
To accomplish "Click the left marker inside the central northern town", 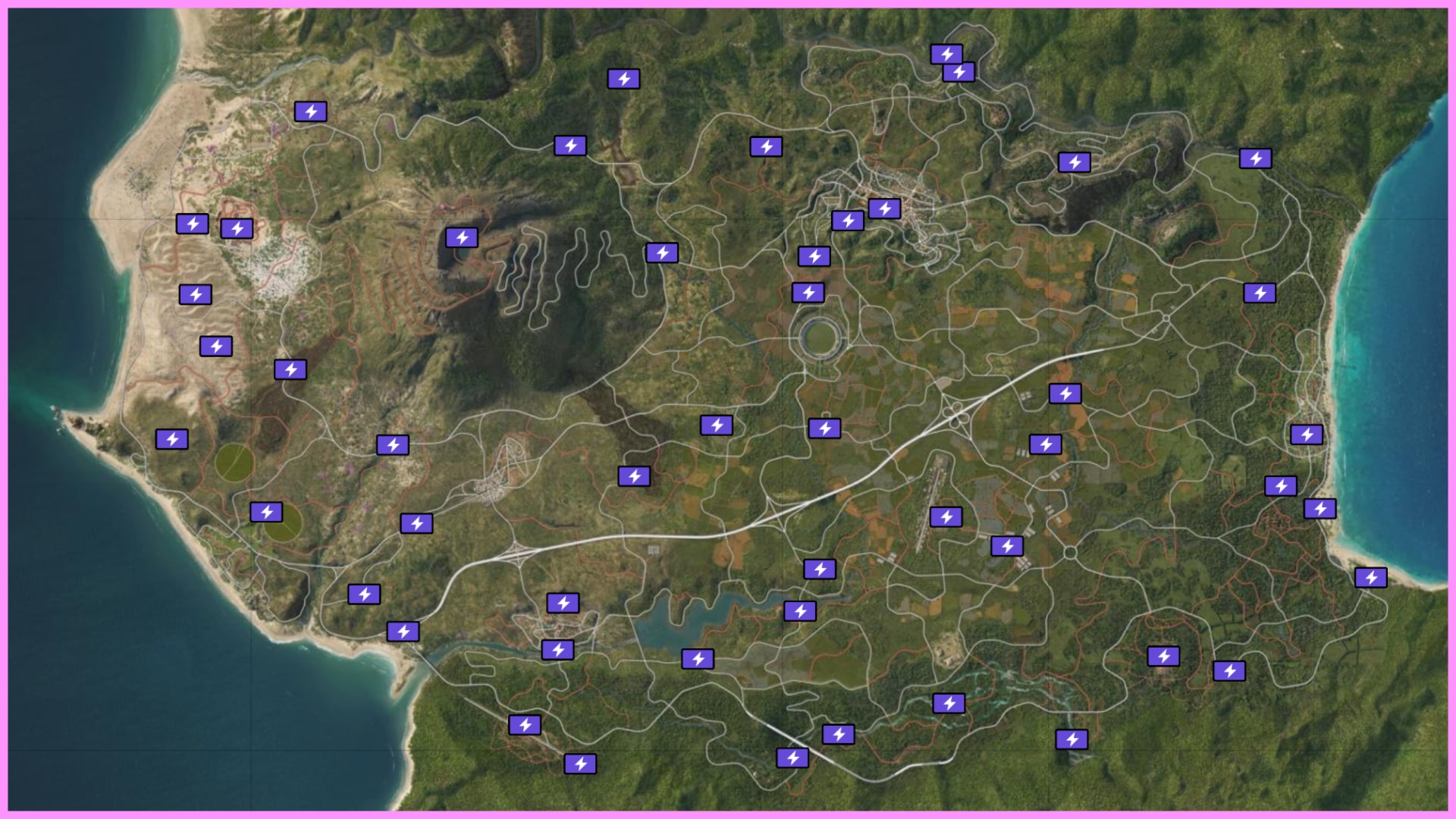I will [x=848, y=221].
